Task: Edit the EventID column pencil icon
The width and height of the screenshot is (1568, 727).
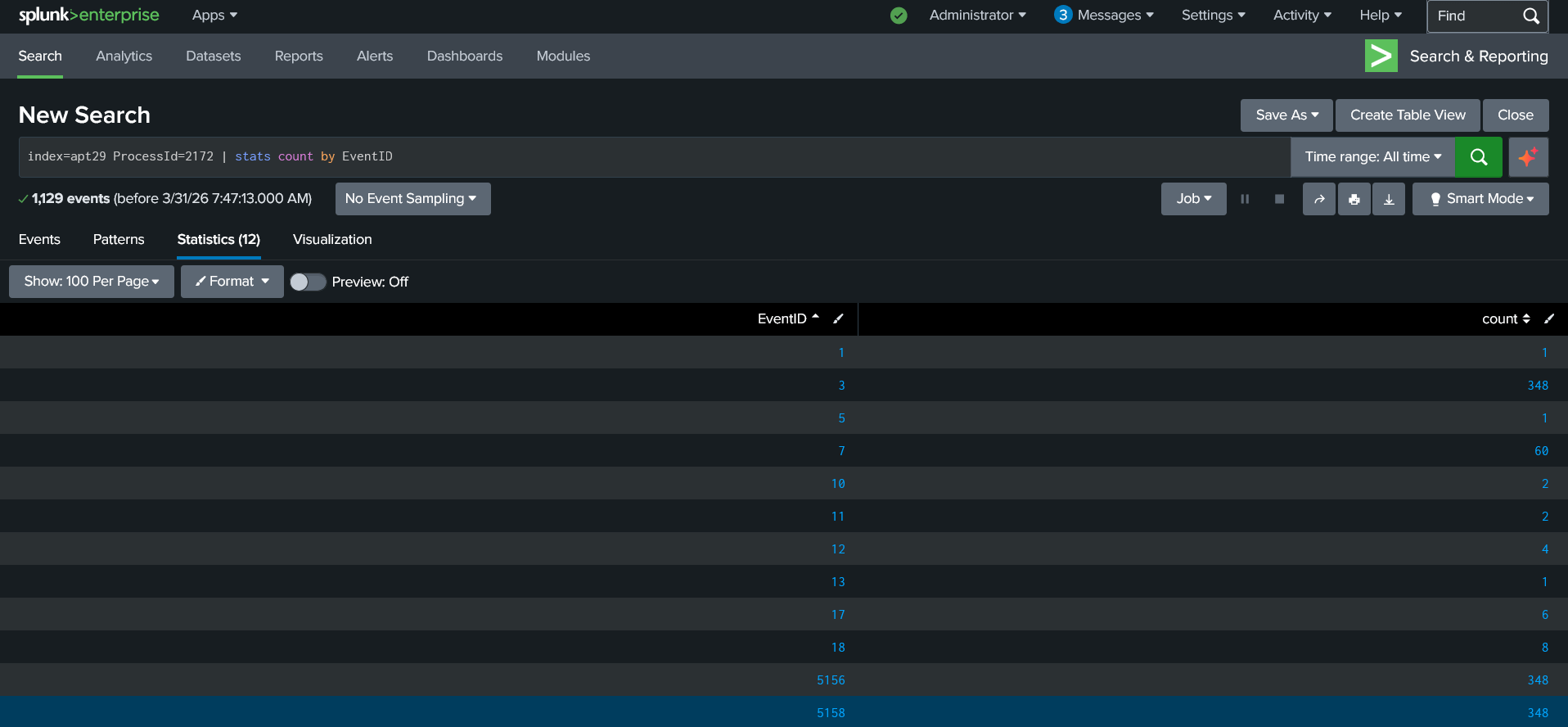Action: (838, 319)
